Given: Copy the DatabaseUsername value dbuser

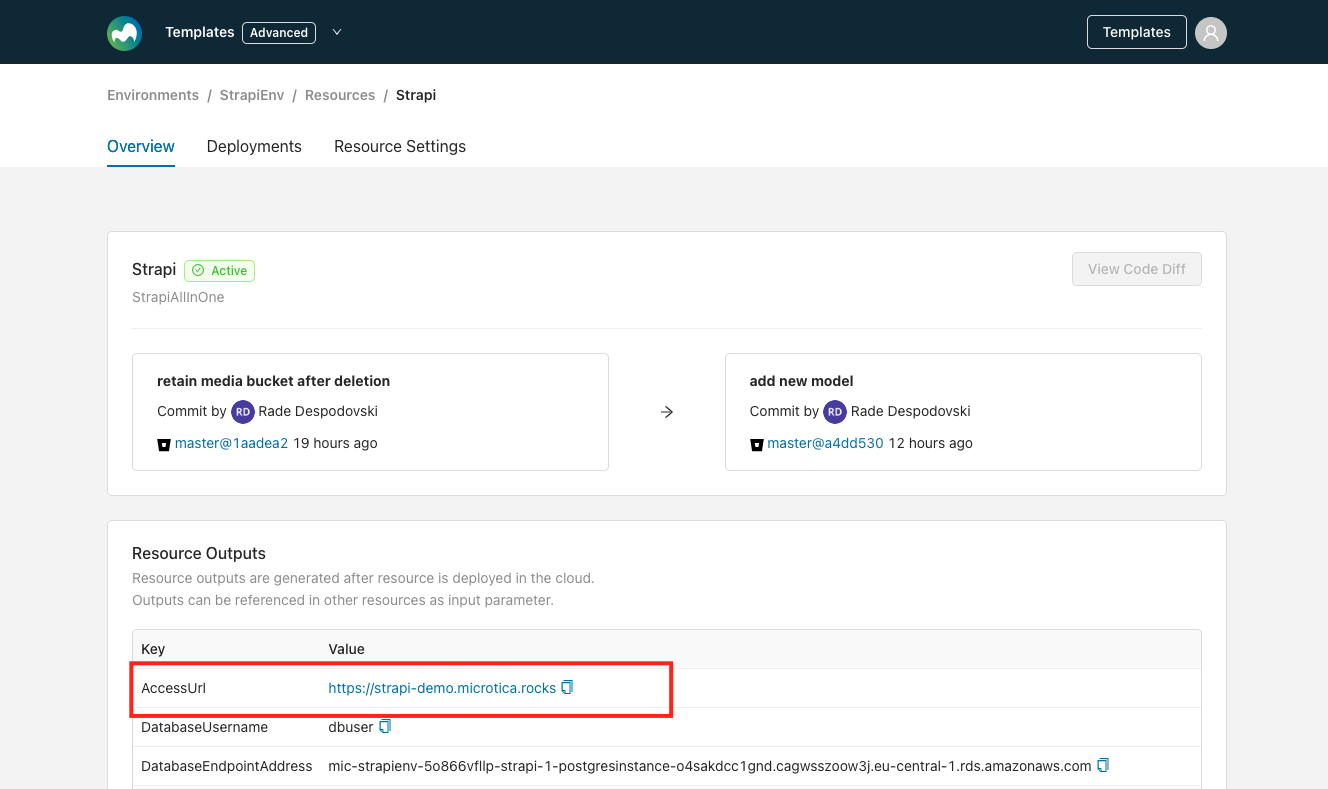Looking at the screenshot, I should (x=385, y=726).
